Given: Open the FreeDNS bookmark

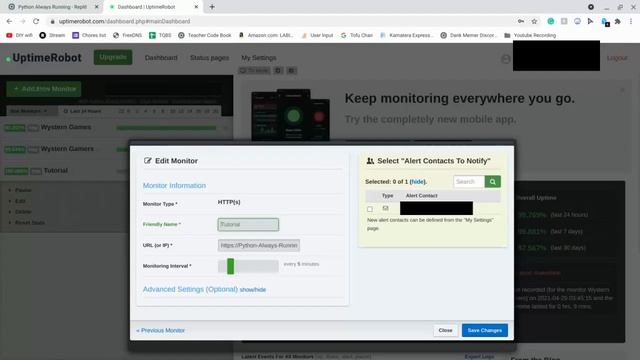Looking at the screenshot, I should point(127,35).
